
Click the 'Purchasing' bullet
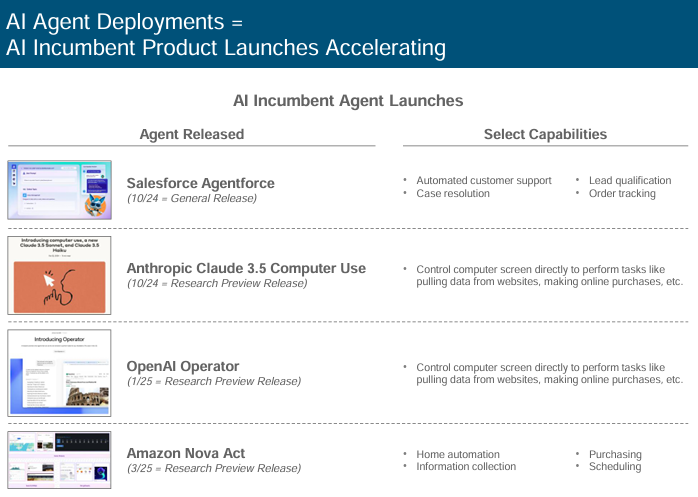click(615, 454)
